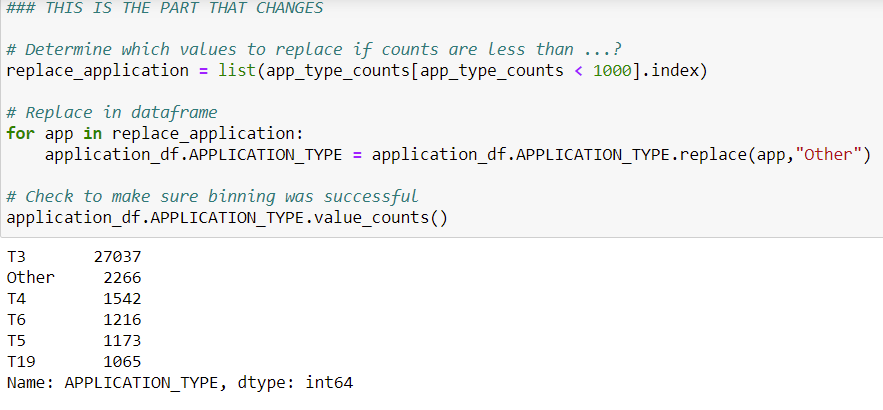Image resolution: width=883 pixels, height=410 pixels.
Task: Click the T6 output row label
Action: click(16, 320)
